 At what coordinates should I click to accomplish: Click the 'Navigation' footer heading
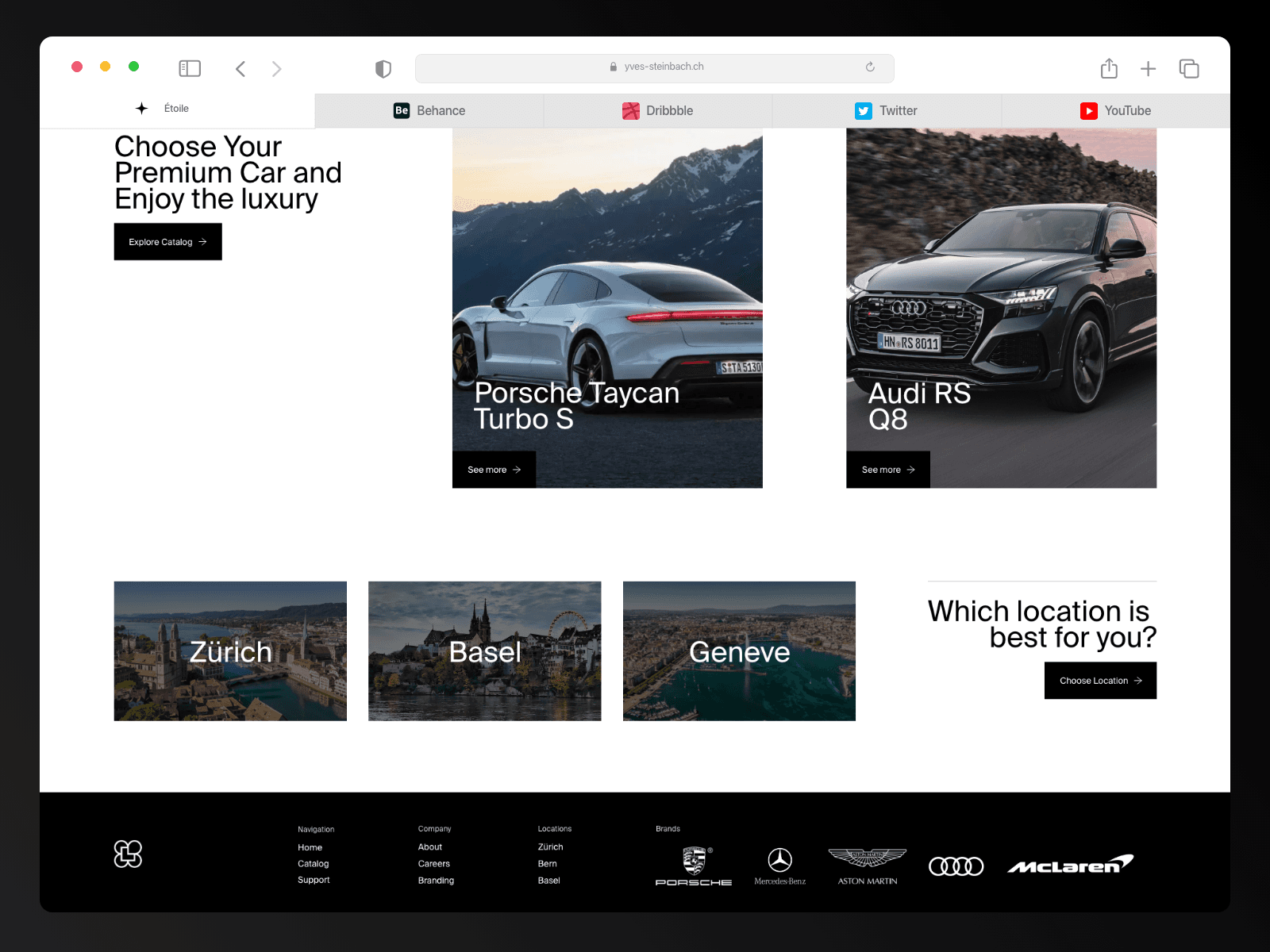316,829
